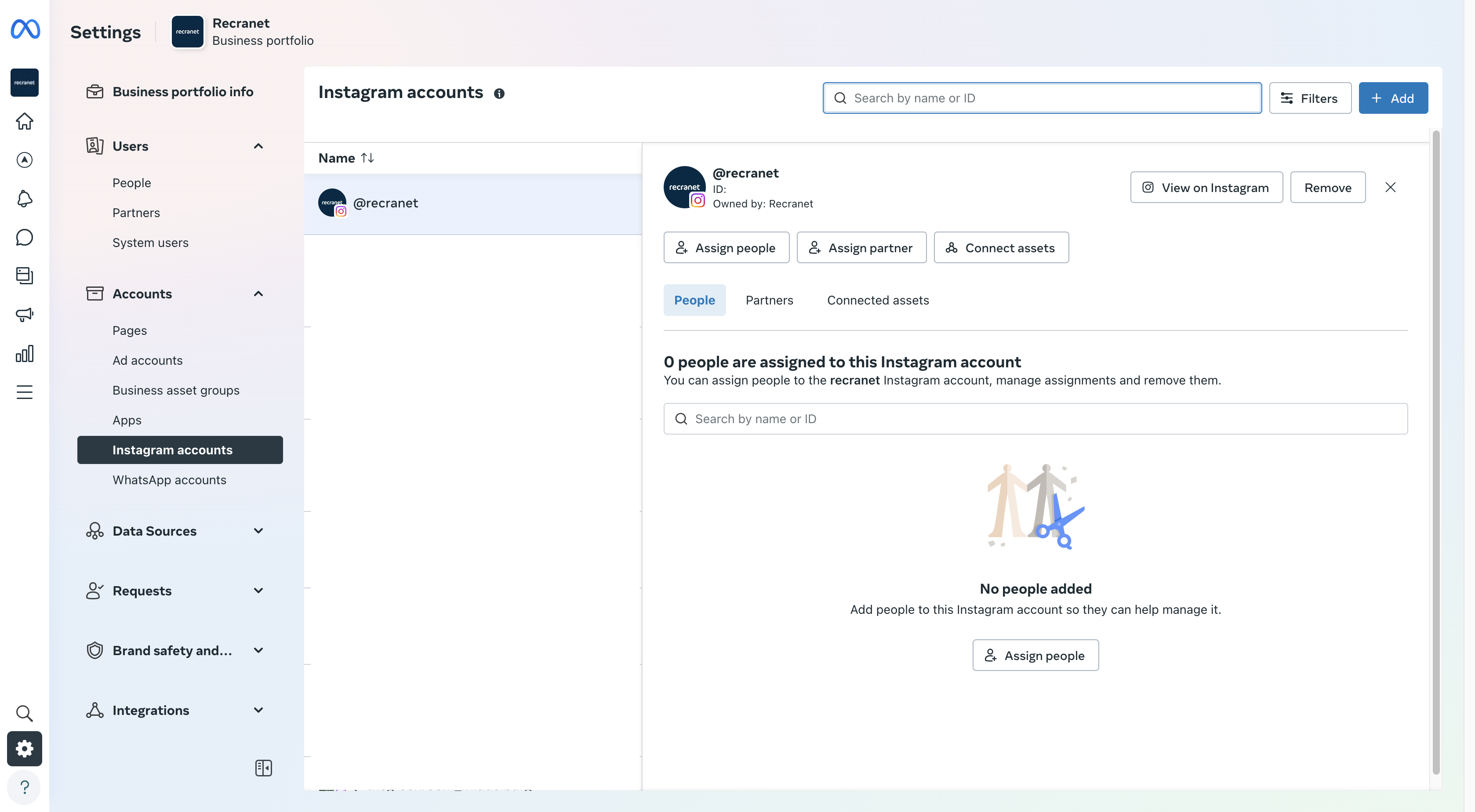The image size is (1475, 812).
Task: Click the Search magnifier icon in rail
Action: (x=25, y=714)
